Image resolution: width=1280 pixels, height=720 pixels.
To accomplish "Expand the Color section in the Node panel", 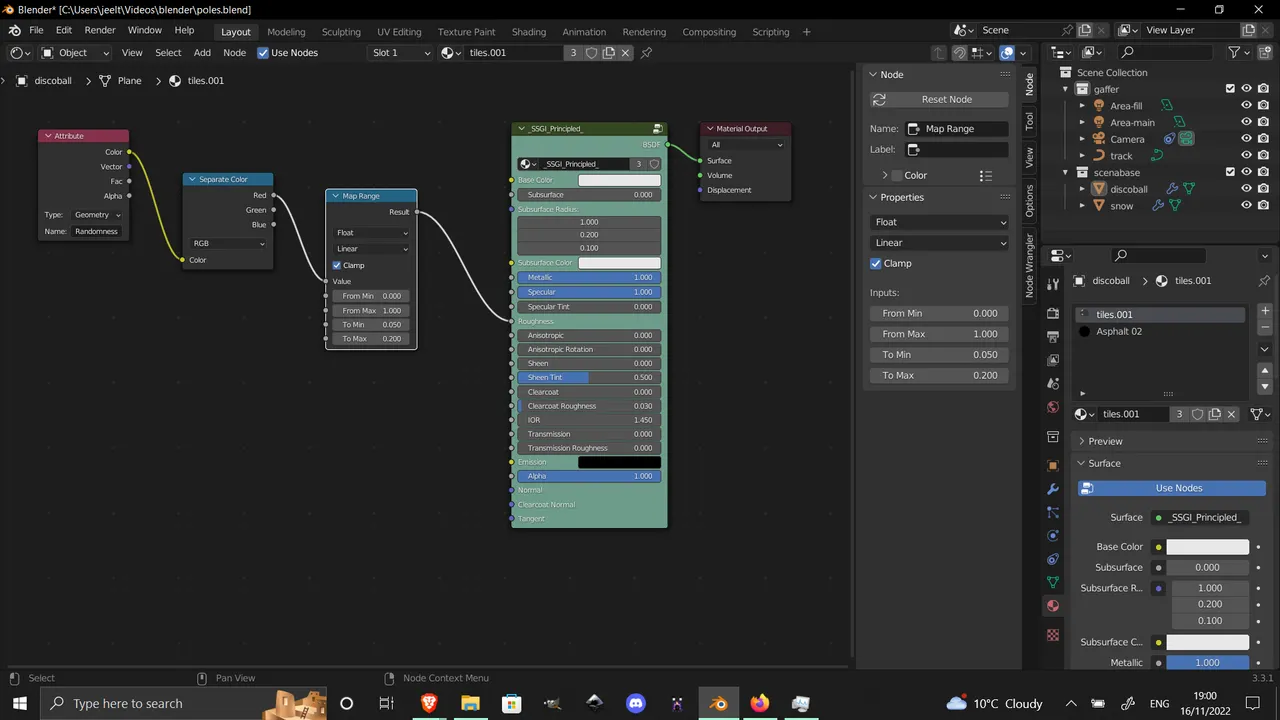I will [885, 175].
